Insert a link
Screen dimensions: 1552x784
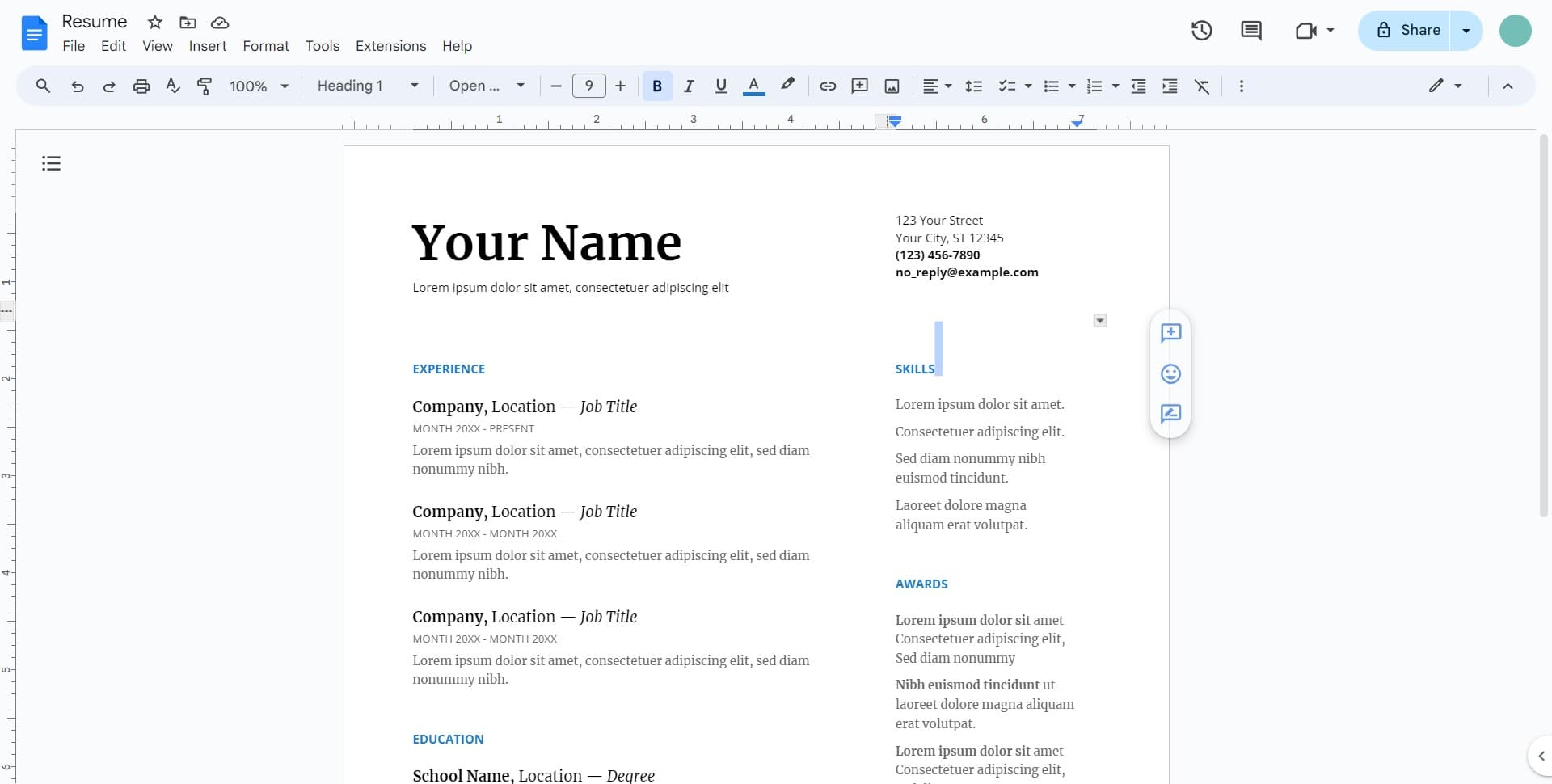point(827,86)
